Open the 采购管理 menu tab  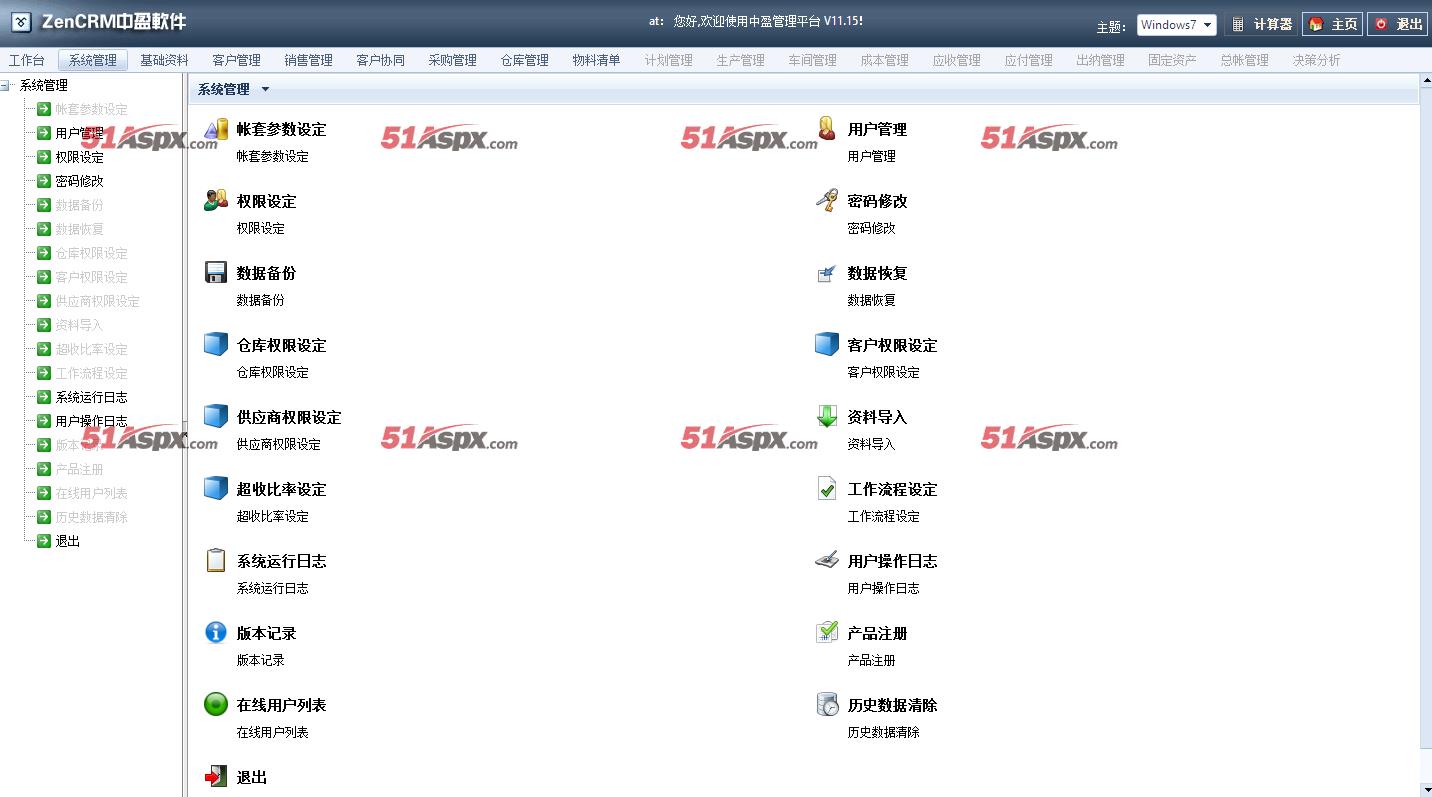452,60
